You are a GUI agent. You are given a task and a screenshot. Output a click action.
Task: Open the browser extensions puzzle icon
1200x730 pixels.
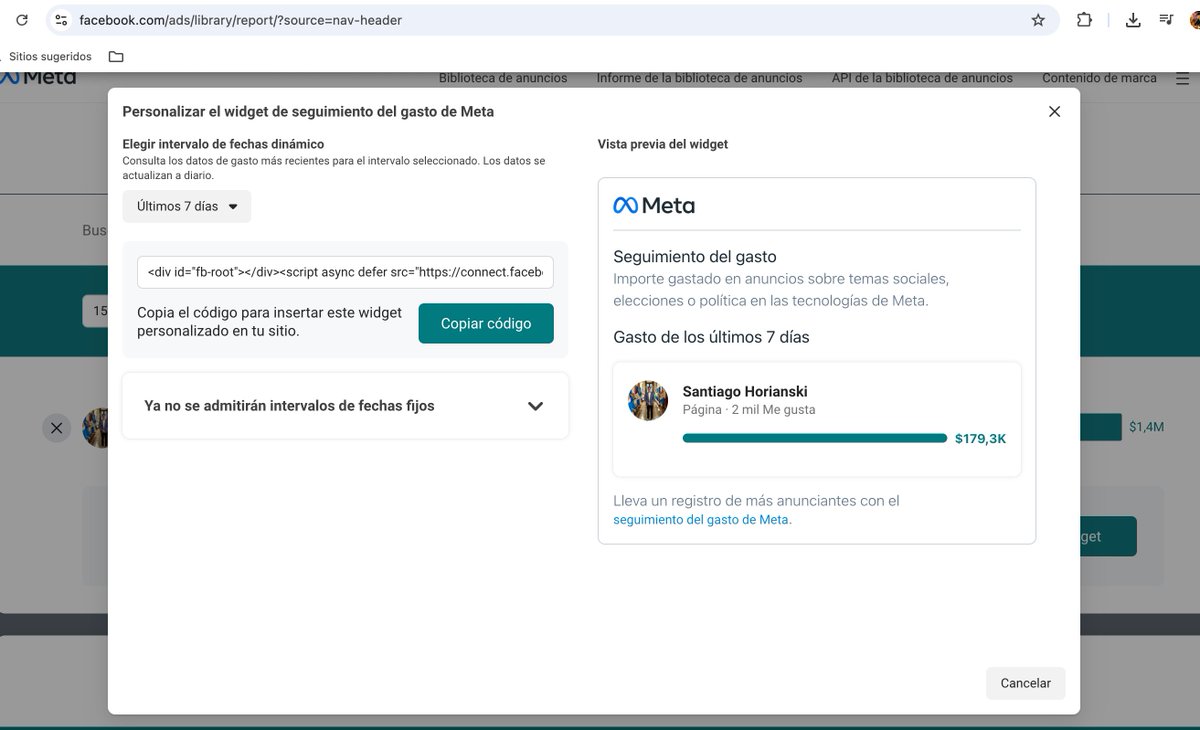1084,20
